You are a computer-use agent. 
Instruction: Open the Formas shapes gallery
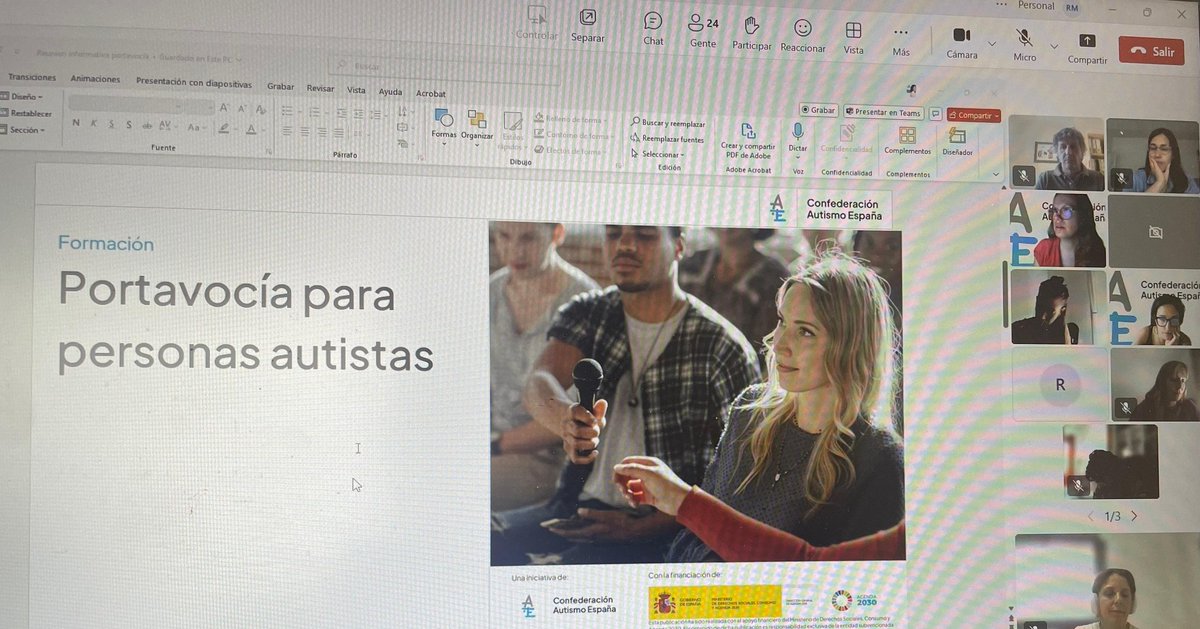click(x=443, y=126)
